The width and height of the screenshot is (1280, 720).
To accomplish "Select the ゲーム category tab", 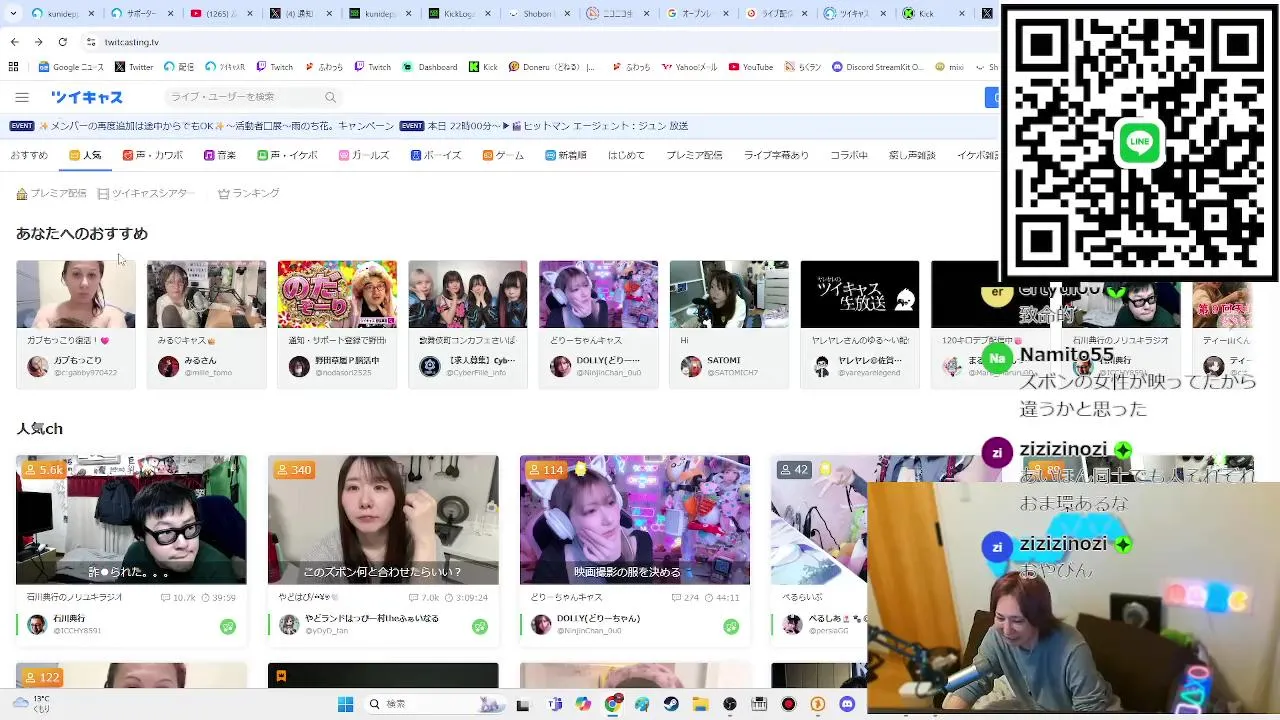I will pos(503,155).
